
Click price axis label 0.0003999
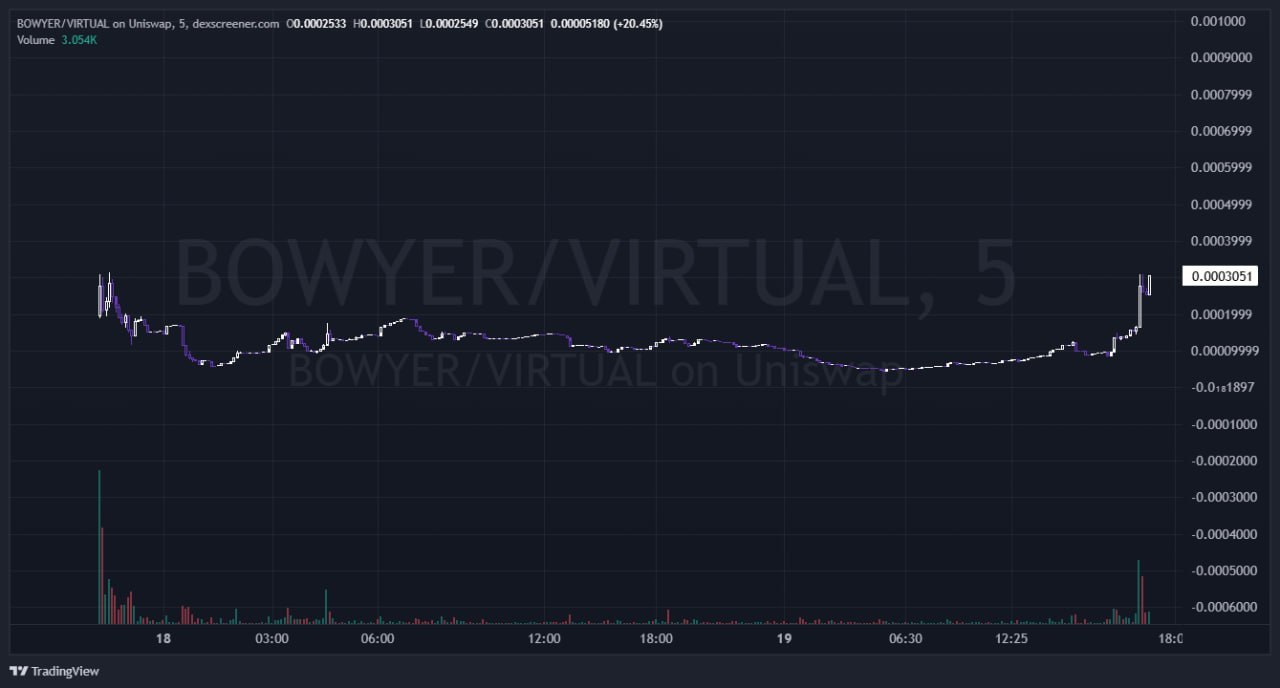pyautogui.click(x=1220, y=241)
